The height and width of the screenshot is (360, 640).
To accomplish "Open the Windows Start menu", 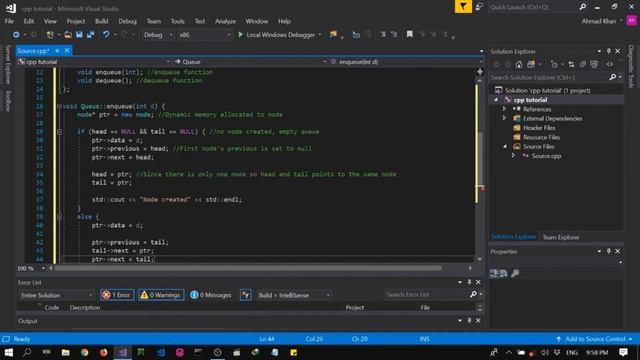I will click(8, 352).
